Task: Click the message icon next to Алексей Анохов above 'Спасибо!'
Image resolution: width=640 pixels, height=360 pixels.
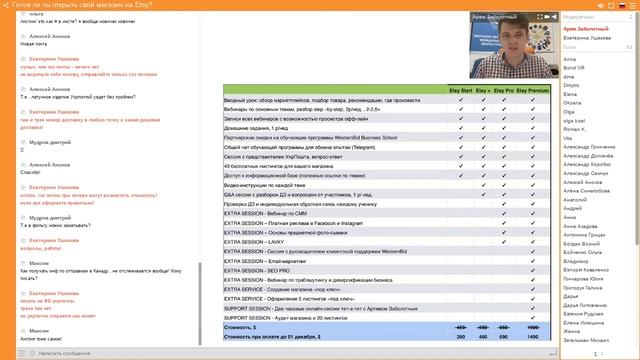Action: click(x=23, y=165)
